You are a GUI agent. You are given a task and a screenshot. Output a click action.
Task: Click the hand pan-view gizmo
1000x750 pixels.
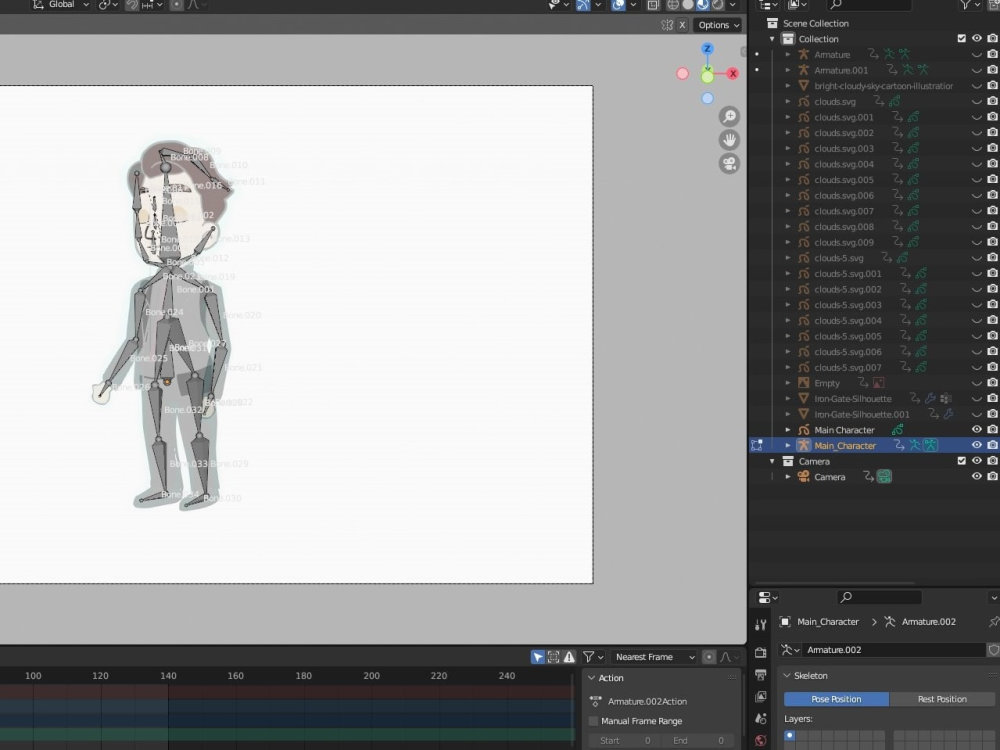pos(729,140)
